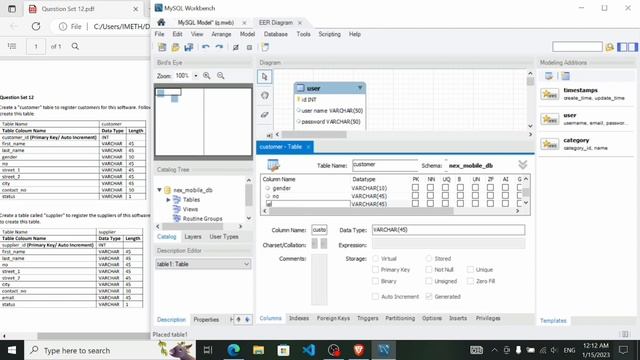Click the search icon next to toolbar search field
The height and width of the screenshot is (360, 640).
point(609,47)
